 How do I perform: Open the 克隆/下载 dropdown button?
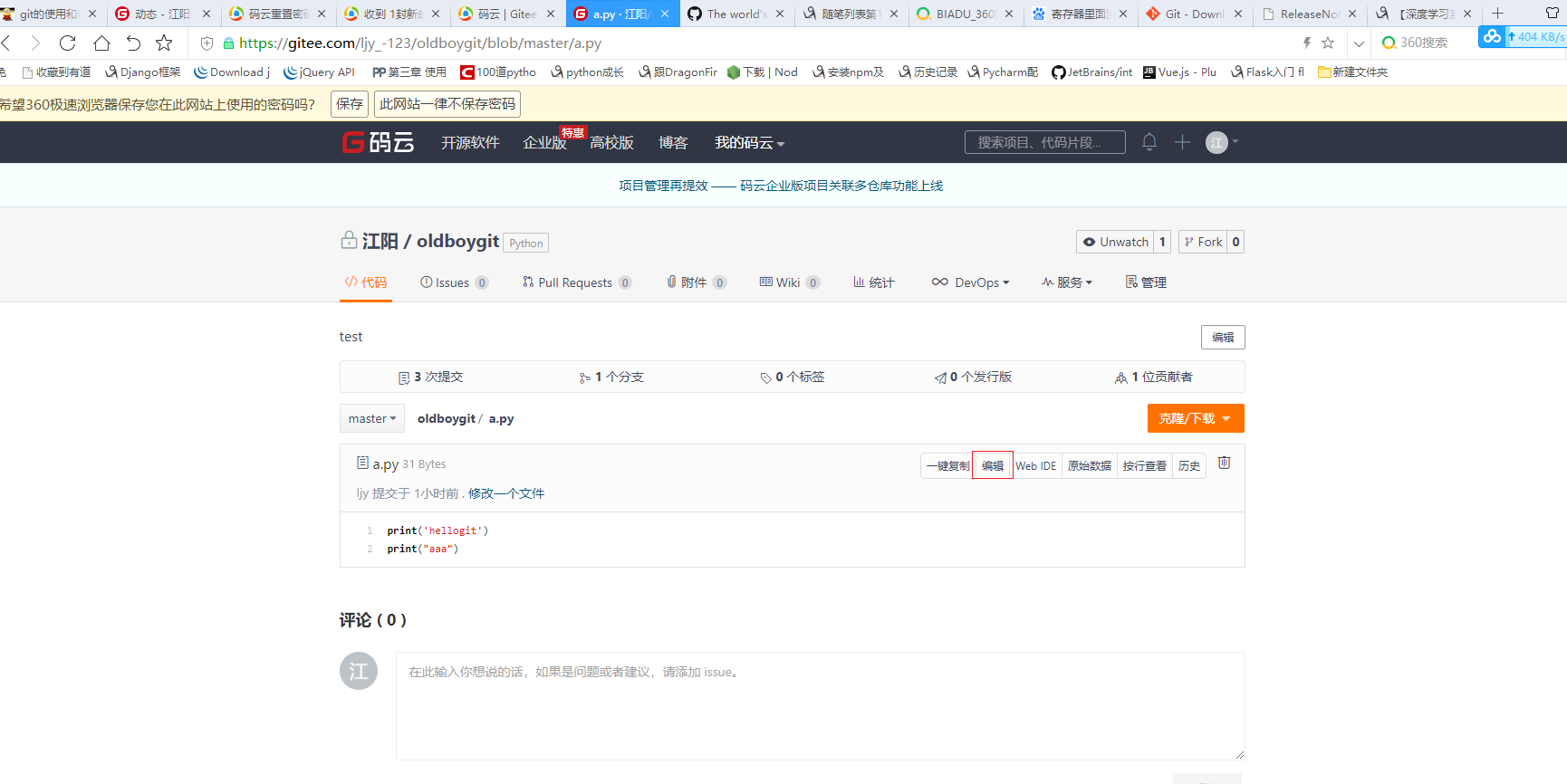click(1196, 418)
